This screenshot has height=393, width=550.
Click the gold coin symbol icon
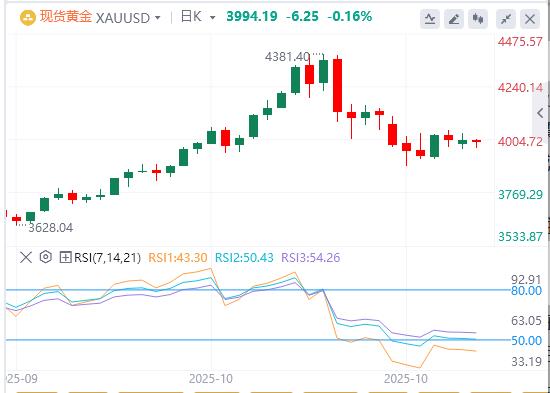[28, 18]
